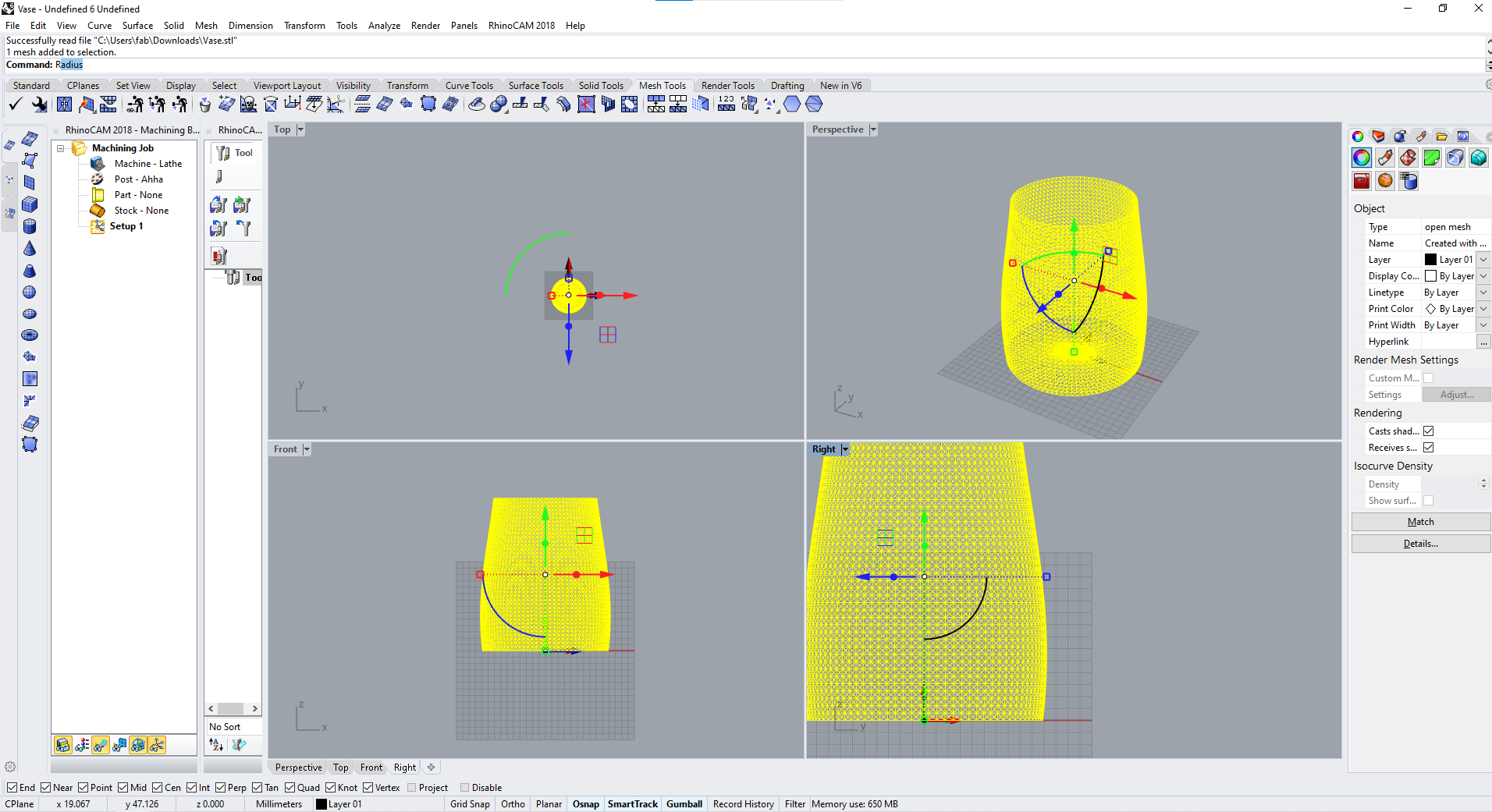Select the Truncated Cone tool in sidebar
This screenshot has width=1492, height=812.
tap(30, 271)
